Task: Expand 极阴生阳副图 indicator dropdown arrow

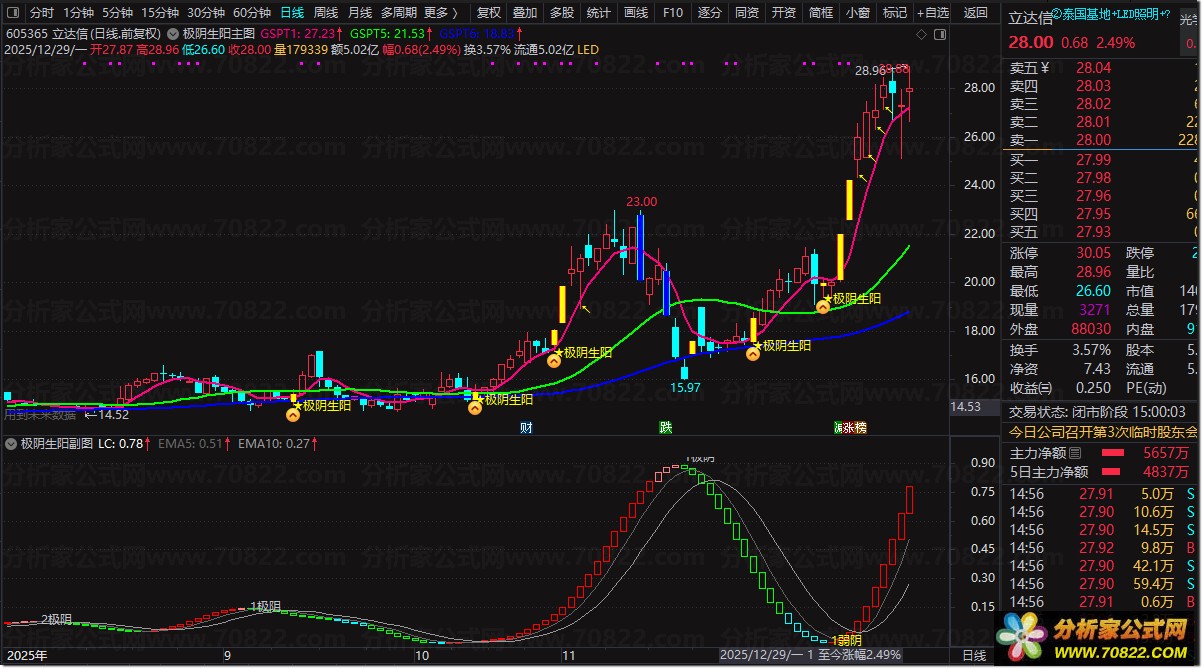Action: [12, 442]
